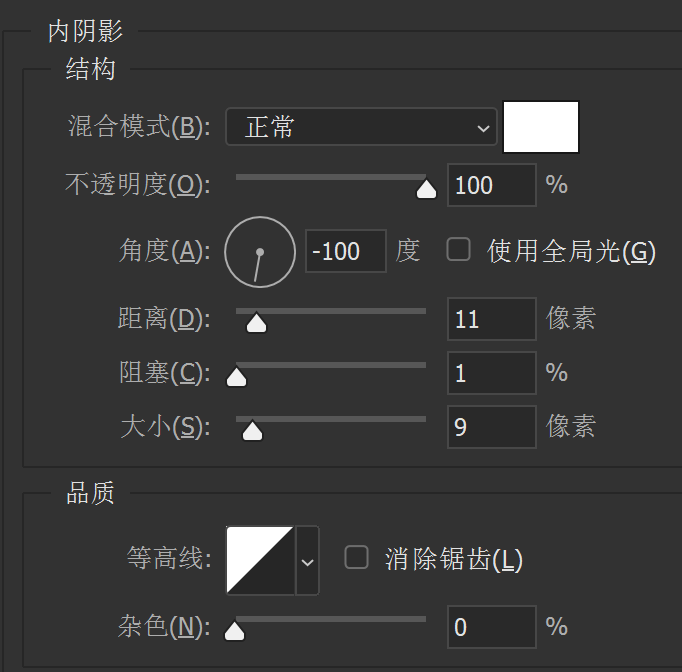The width and height of the screenshot is (682, 672).
Task: Click the 阻塞 value field showing 1
Action: point(491,373)
